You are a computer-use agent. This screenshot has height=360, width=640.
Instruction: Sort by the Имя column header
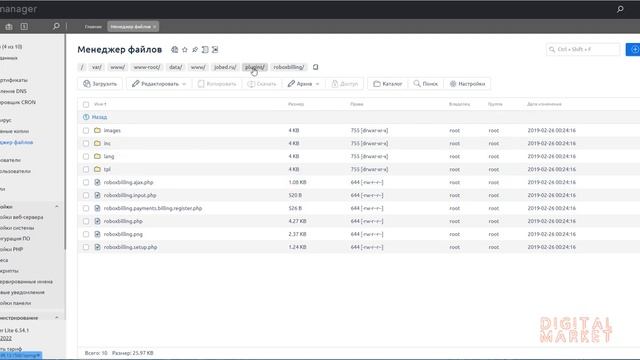pos(100,104)
